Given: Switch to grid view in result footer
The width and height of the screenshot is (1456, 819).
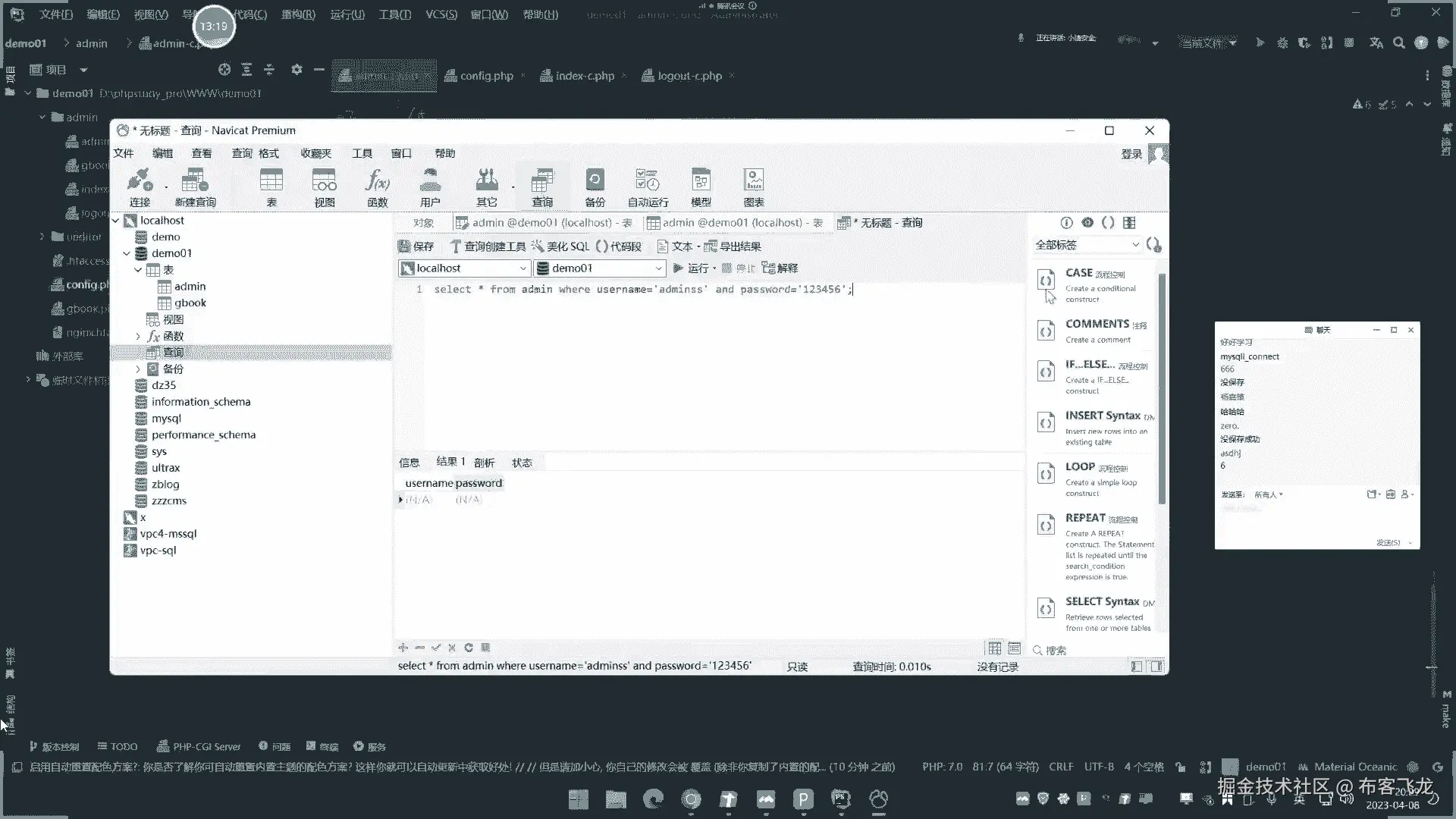Looking at the screenshot, I should pyautogui.click(x=994, y=648).
